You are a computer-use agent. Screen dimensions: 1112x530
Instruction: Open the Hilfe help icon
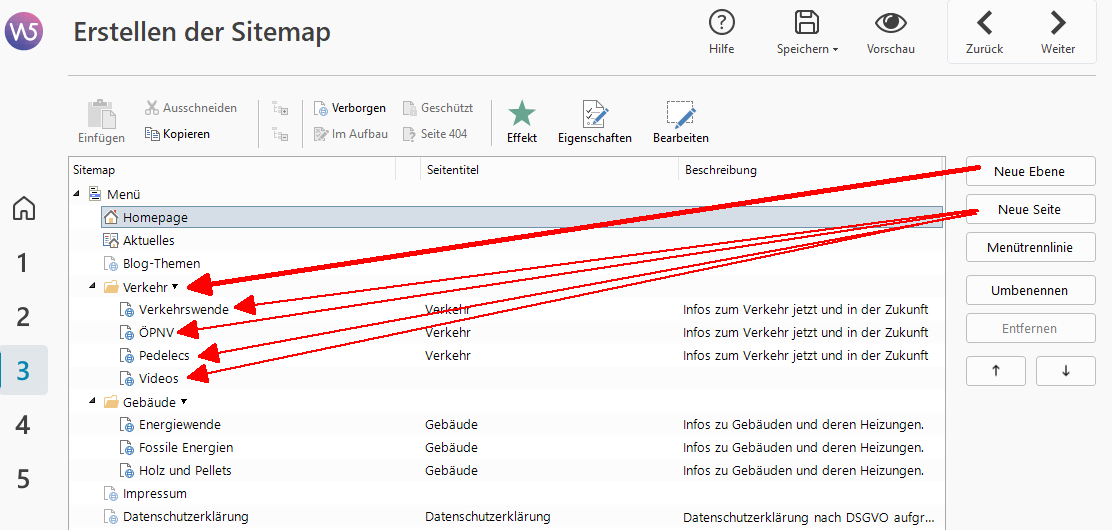[721, 23]
